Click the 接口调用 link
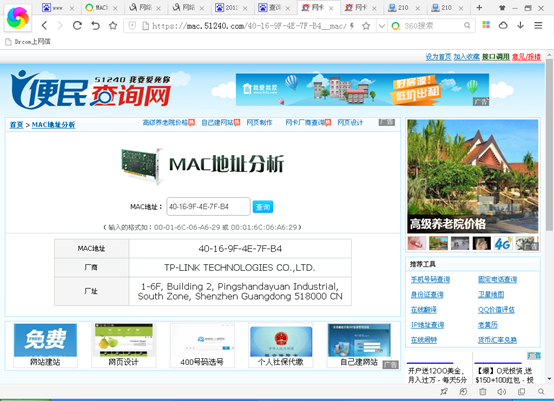 pyautogui.click(x=496, y=57)
